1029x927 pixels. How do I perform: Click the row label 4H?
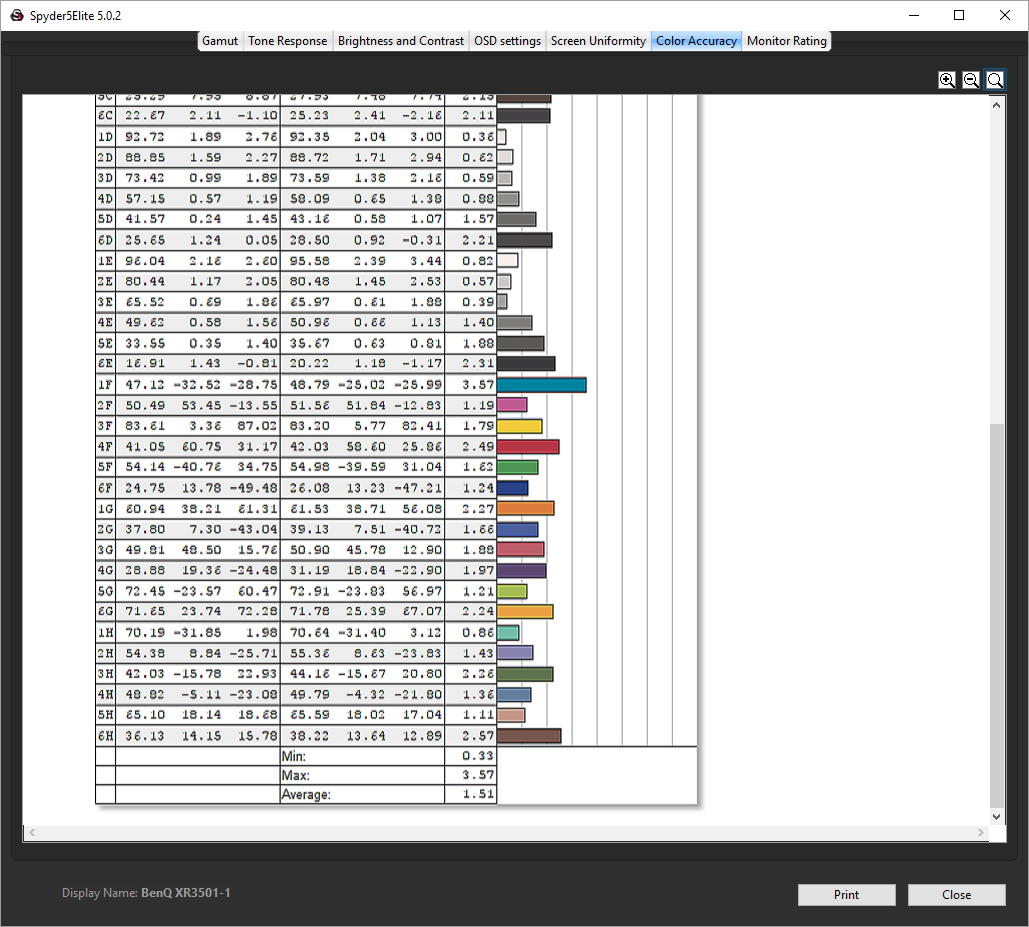click(106, 695)
